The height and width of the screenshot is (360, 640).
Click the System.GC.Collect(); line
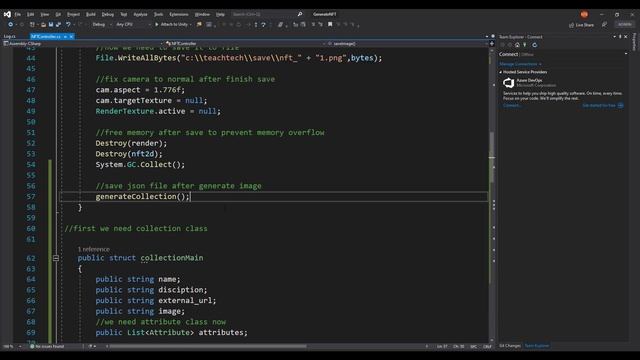[140, 164]
